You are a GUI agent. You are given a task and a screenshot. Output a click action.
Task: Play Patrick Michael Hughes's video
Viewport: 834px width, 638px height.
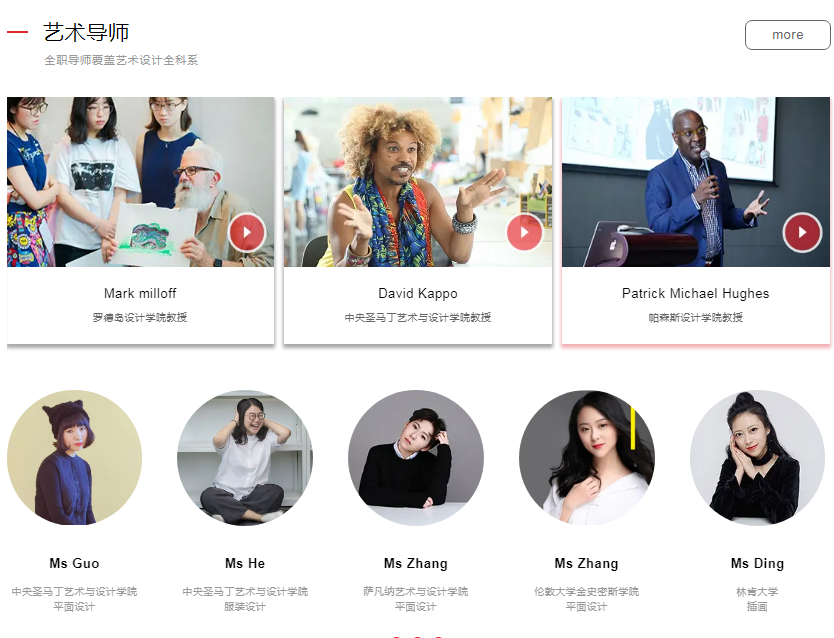[x=802, y=232]
